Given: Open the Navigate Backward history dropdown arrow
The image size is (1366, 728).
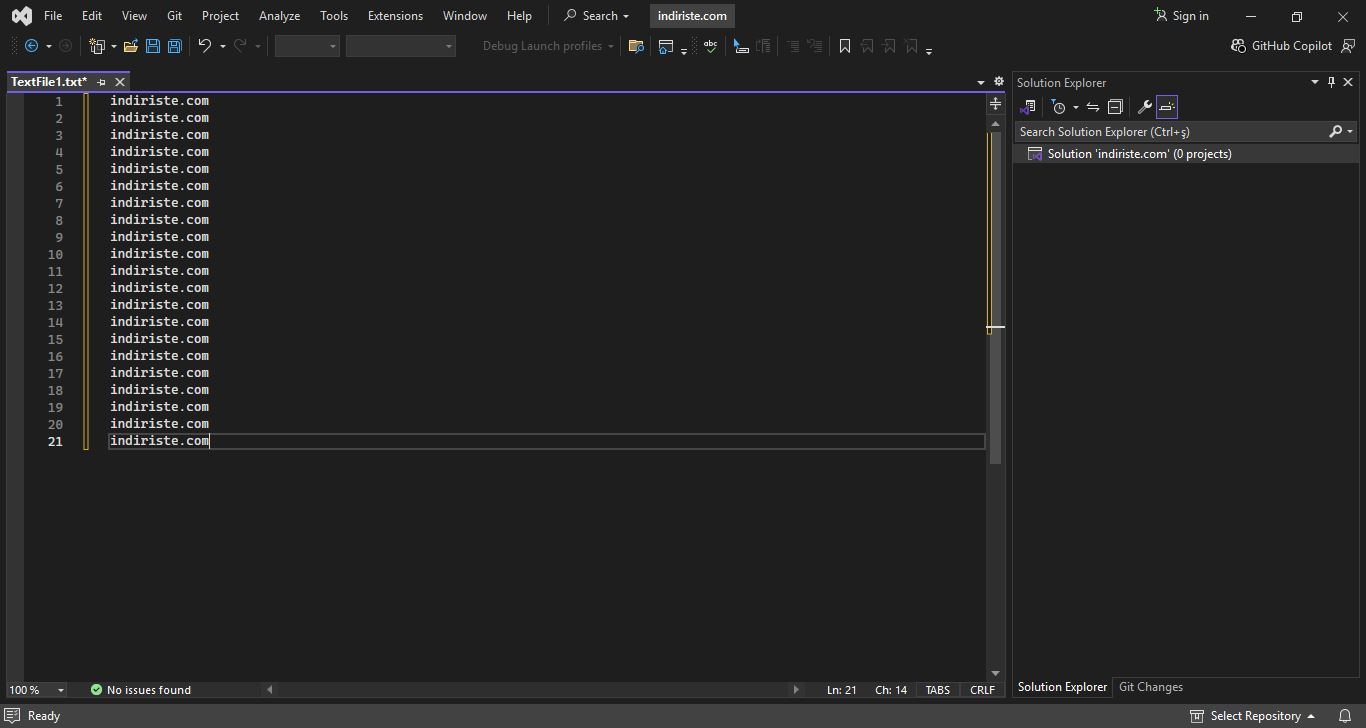Looking at the screenshot, I should 48,46.
